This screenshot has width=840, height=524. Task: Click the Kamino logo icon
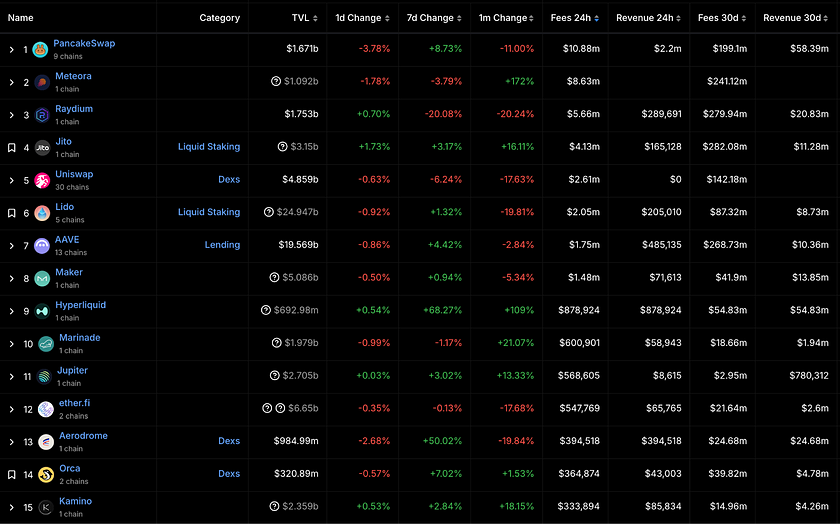coord(46,507)
